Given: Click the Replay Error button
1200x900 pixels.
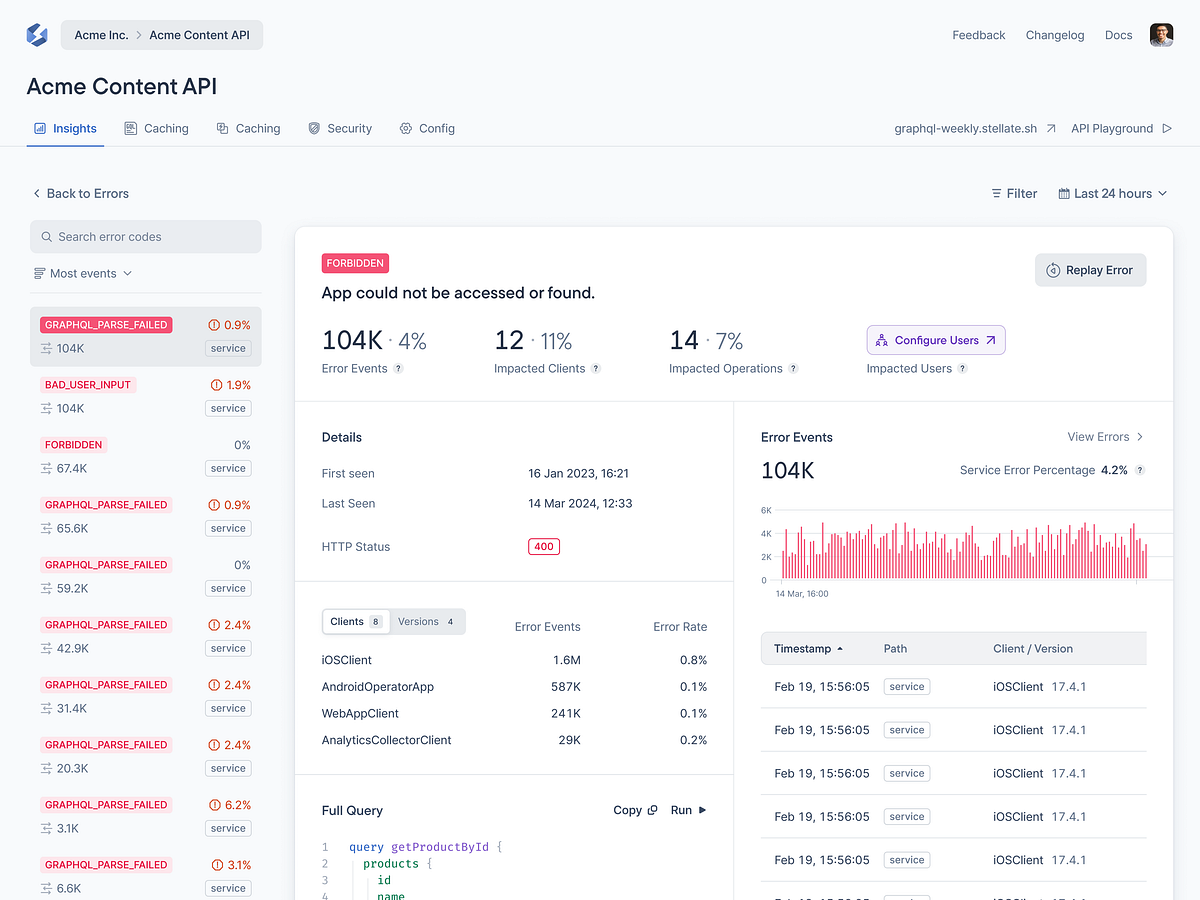Looking at the screenshot, I should coord(1090,270).
